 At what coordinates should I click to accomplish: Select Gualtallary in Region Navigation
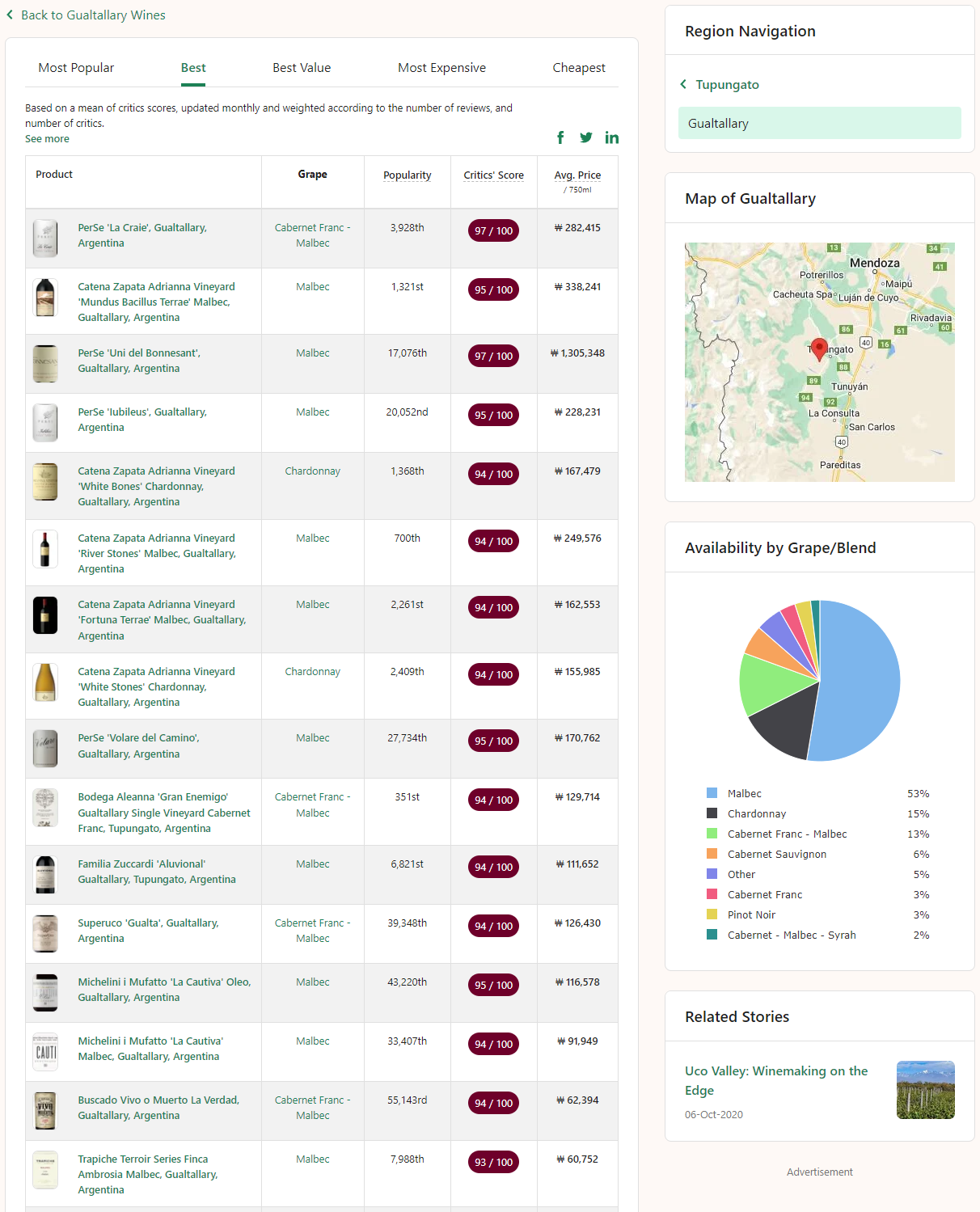[820, 123]
